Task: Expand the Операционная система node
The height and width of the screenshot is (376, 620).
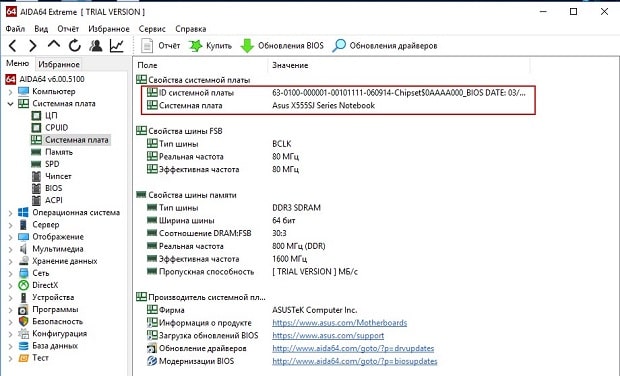Action: [x=11, y=213]
